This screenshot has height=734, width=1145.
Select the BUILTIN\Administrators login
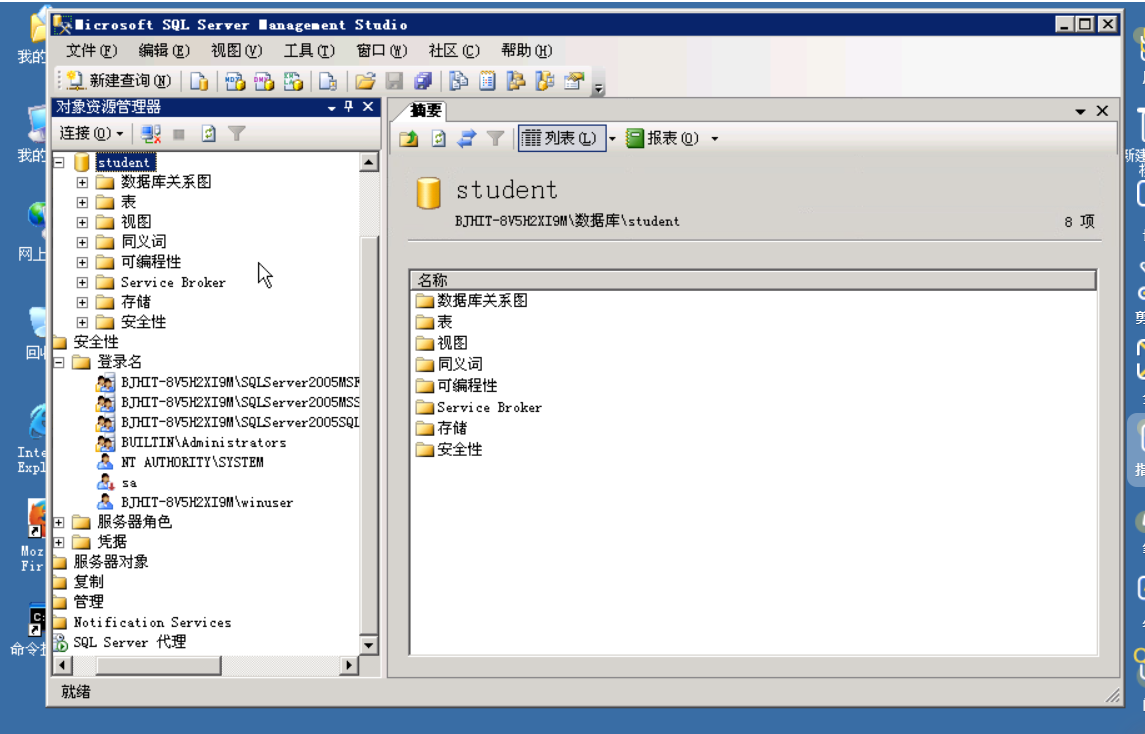(x=204, y=443)
